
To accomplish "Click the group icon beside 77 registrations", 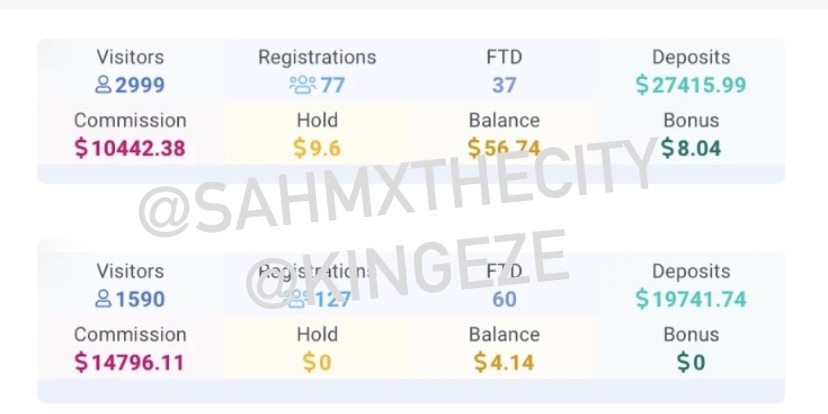I will (x=303, y=85).
